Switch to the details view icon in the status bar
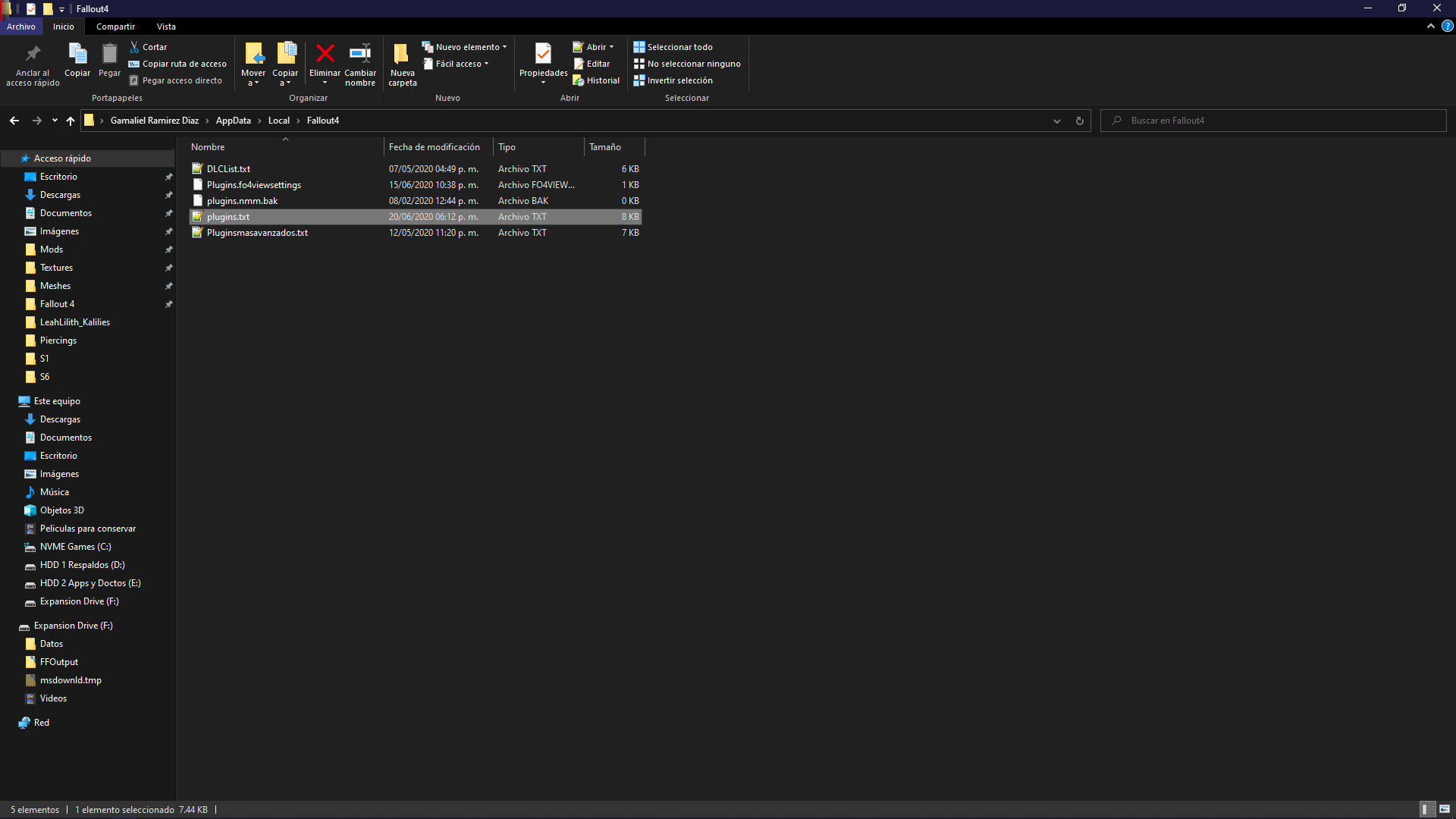Screen dimensions: 1456x819 point(1426,809)
